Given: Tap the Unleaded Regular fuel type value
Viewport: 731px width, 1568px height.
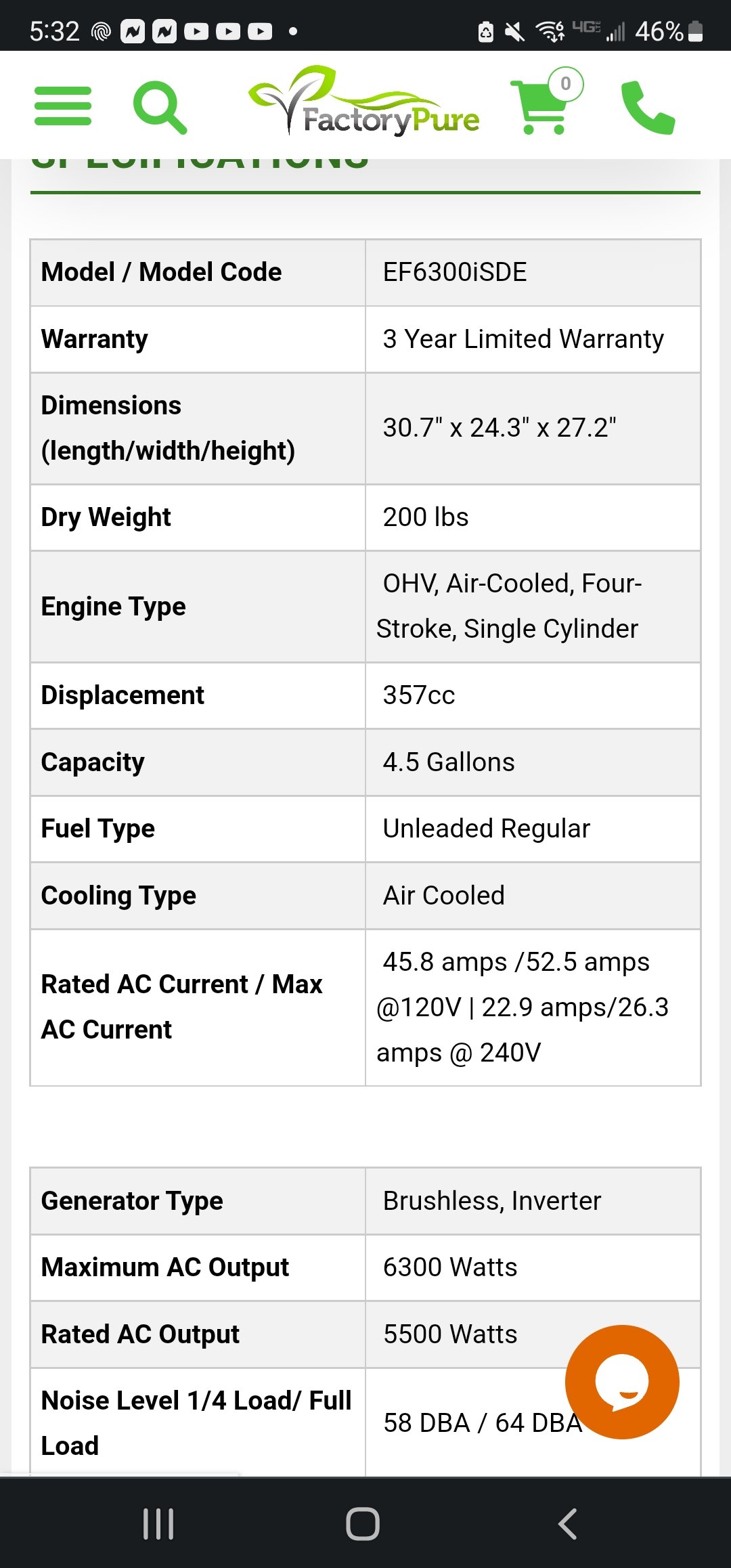Looking at the screenshot, I should 487,829.
